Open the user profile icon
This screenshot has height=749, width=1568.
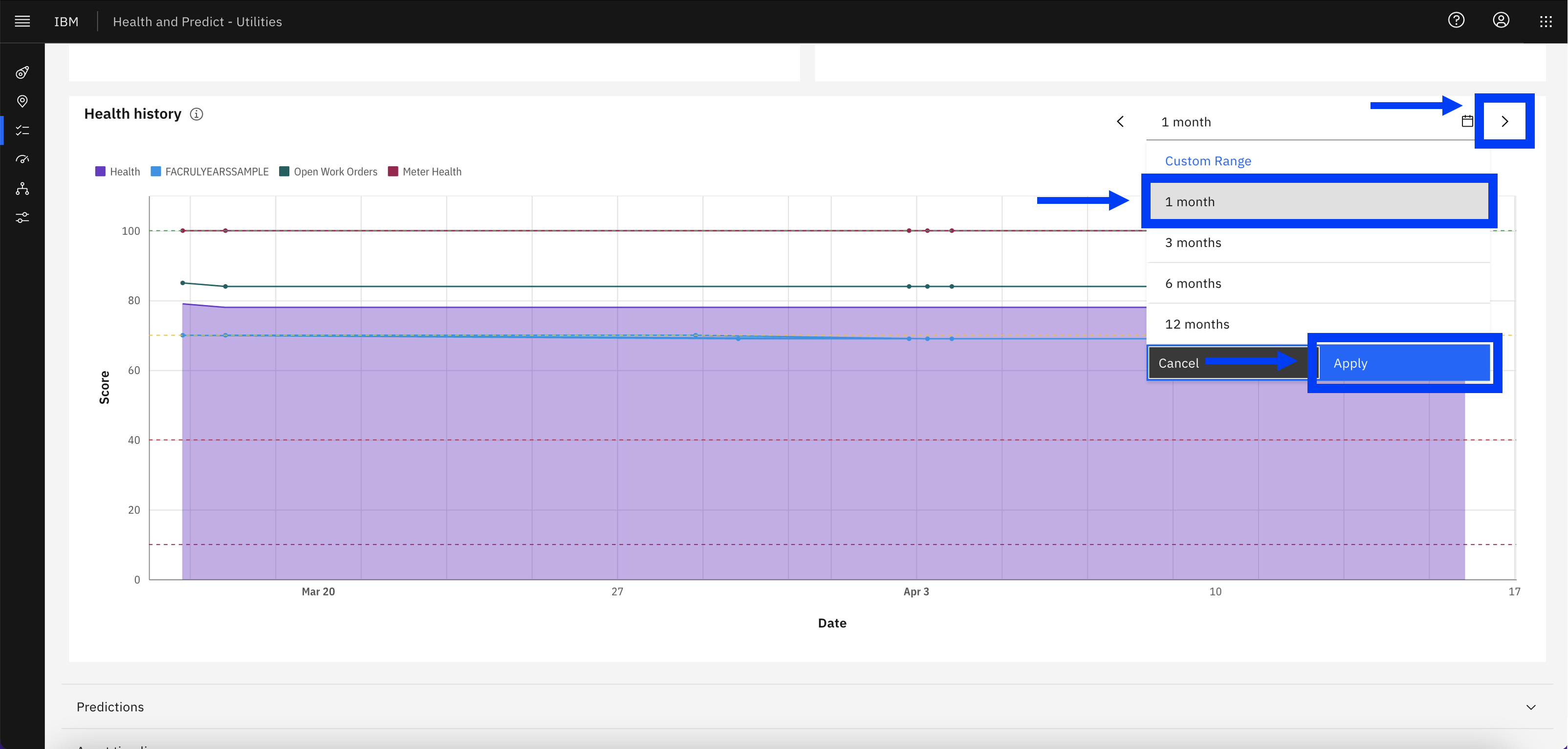1501,21
